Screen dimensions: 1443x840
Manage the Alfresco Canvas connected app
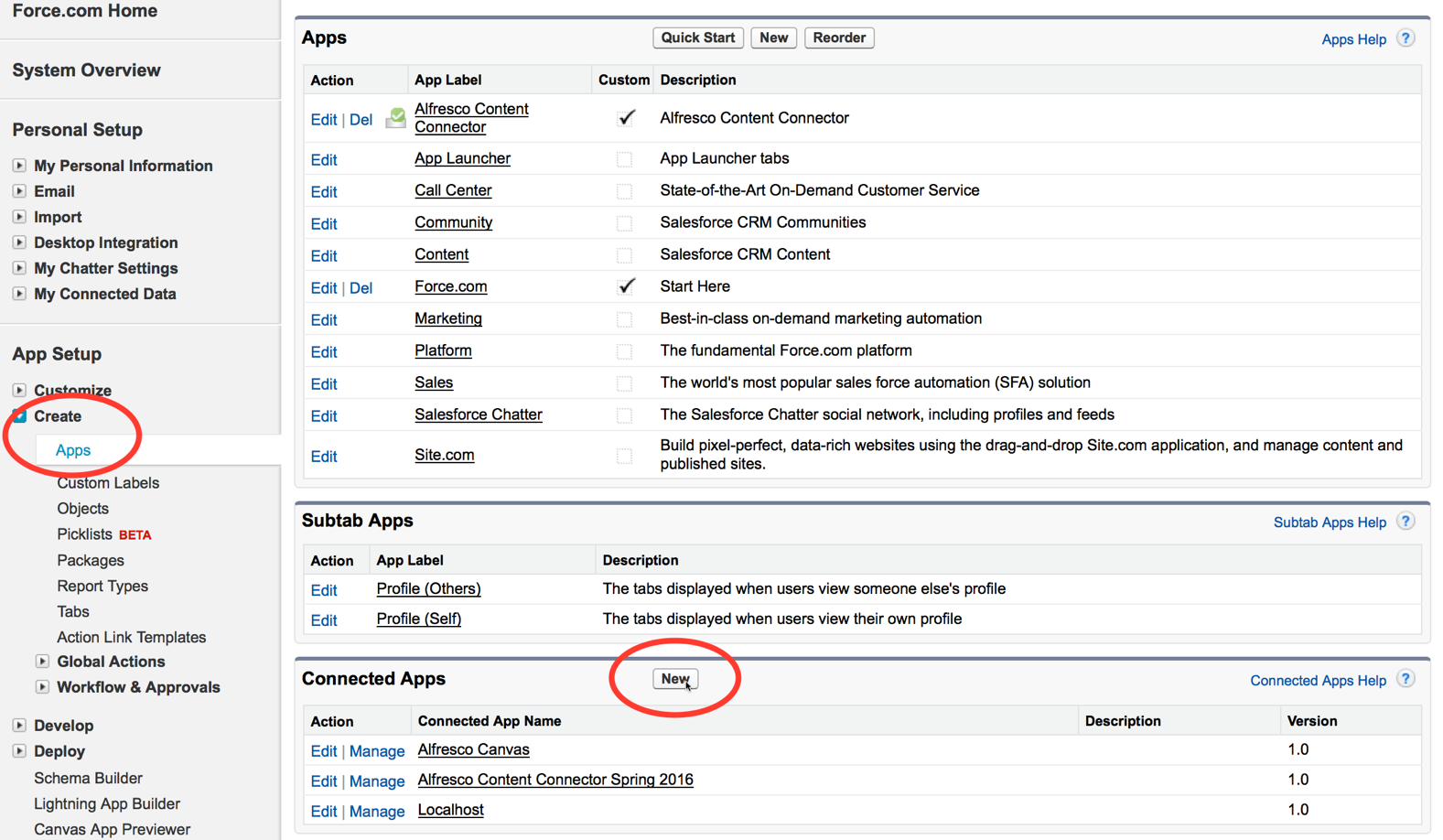[377, 752]
